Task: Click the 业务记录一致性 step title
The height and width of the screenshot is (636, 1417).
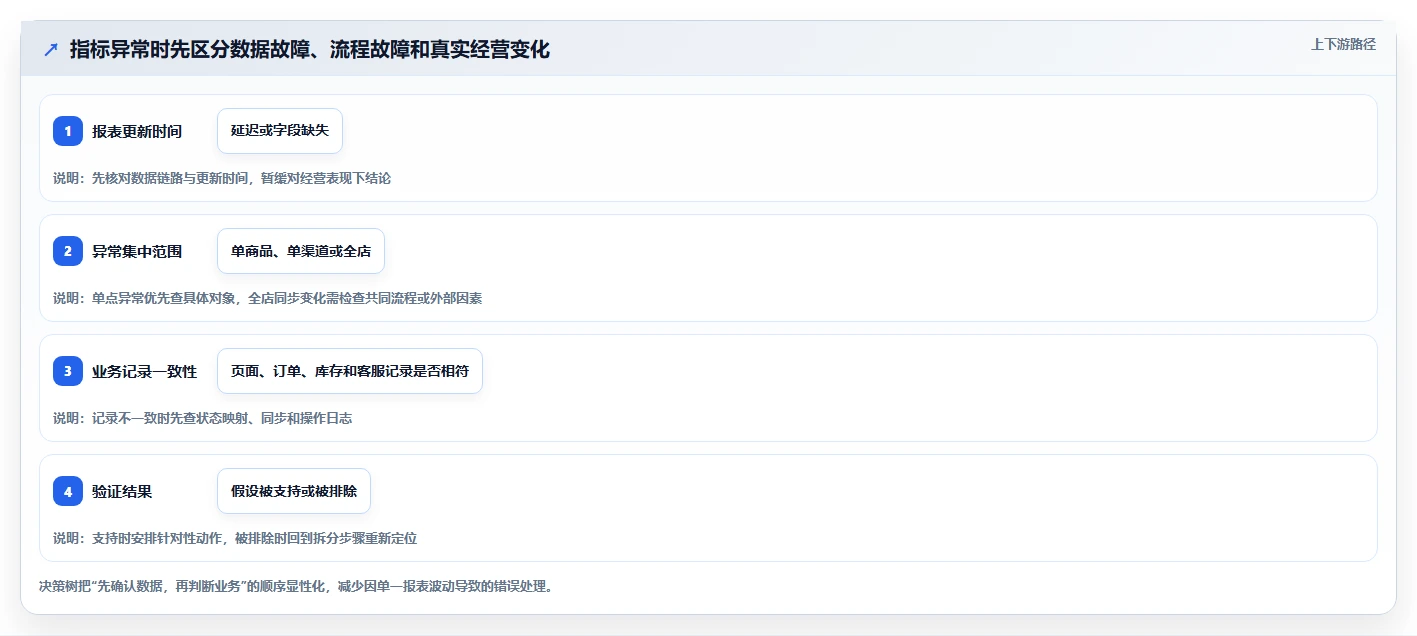Action: (145, 371)
